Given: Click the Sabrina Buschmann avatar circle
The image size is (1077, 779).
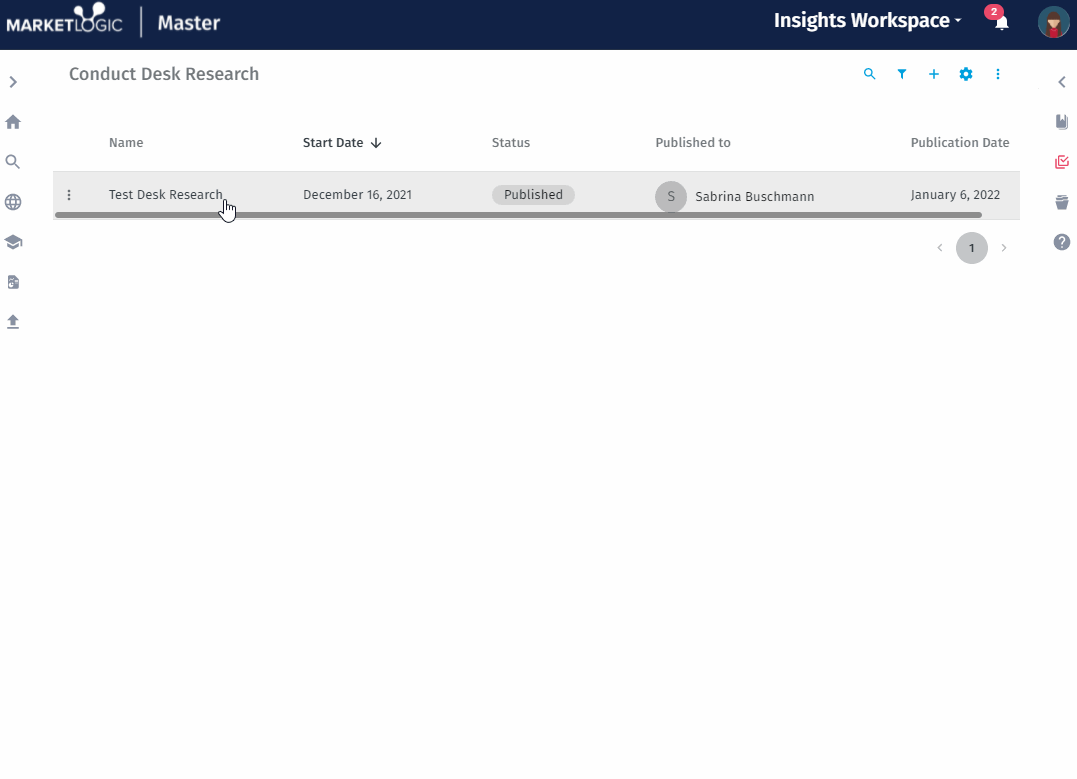Looking at the screenshot, I should click(x=671, y=196).
